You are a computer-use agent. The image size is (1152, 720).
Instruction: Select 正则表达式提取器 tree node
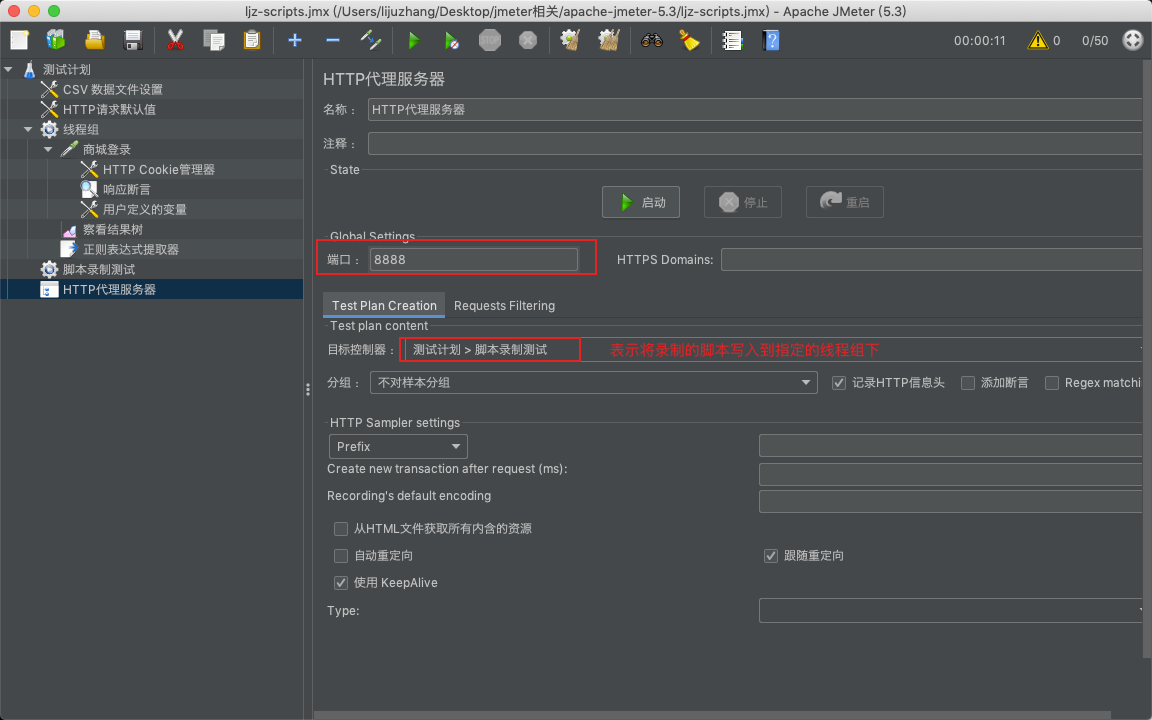(131, 249)
